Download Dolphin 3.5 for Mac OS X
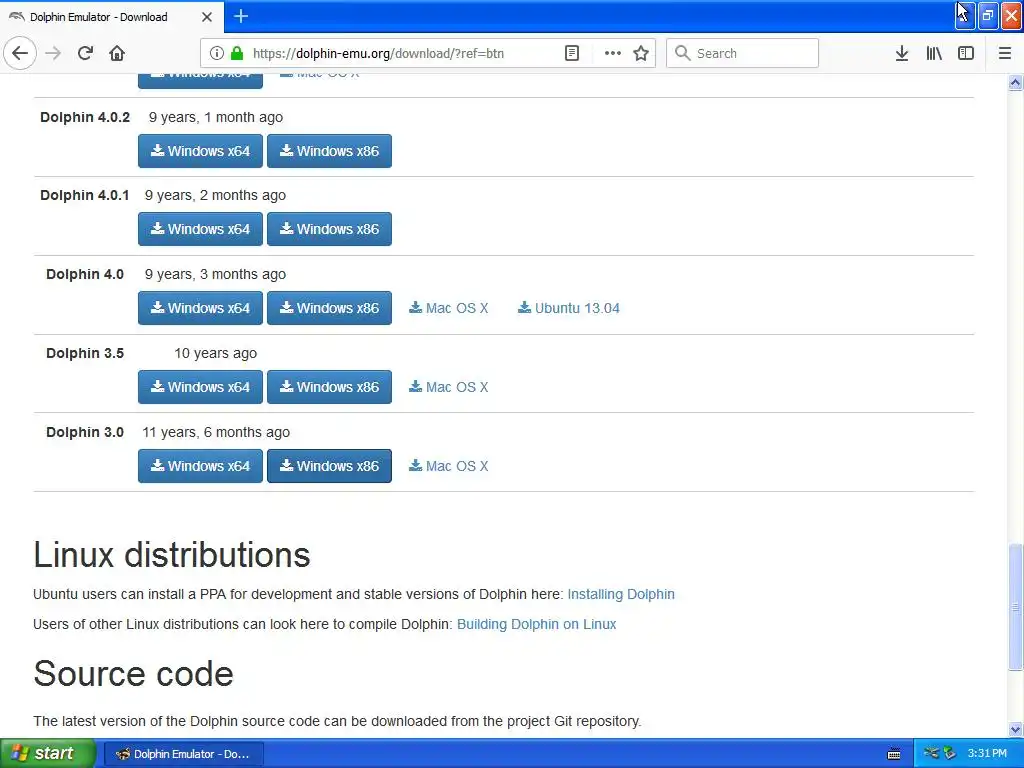The width and height of the screenshot is (1024, 768). (449, 387)
